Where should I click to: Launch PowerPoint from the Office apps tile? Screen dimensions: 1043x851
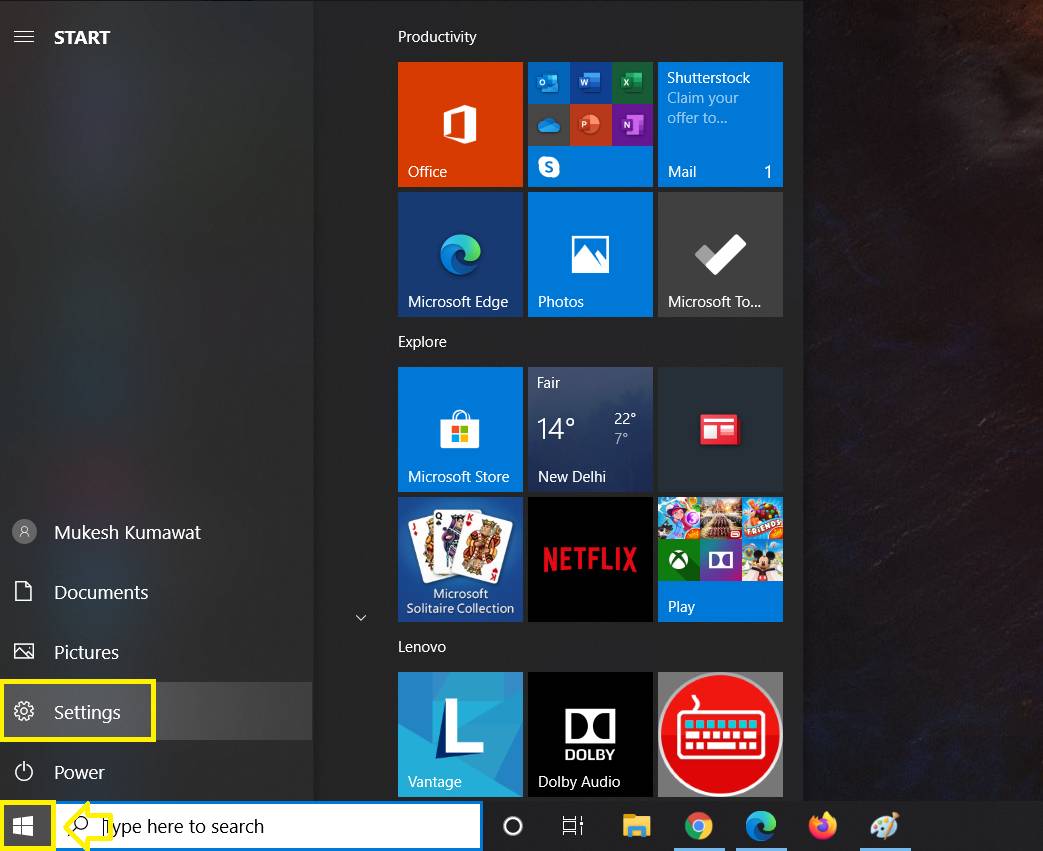591,124
